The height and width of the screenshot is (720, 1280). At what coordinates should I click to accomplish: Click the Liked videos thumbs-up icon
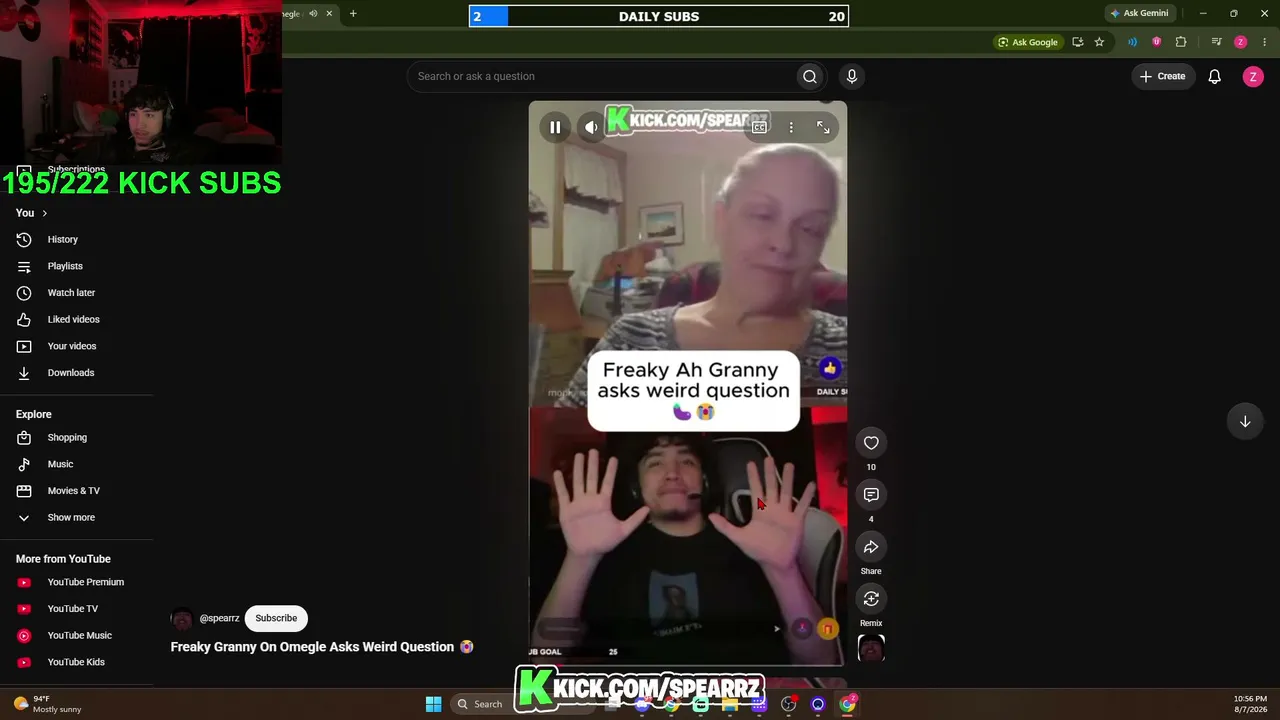24,319
